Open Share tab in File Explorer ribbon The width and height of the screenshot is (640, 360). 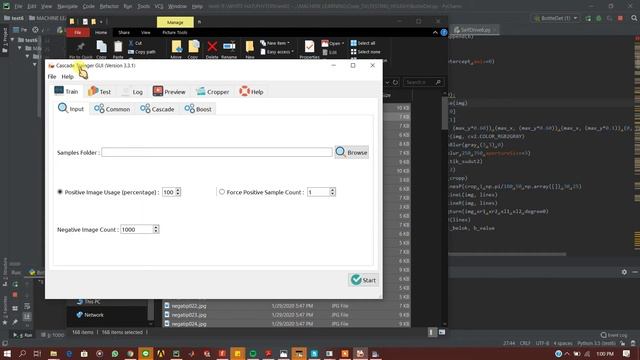(124, 33)
